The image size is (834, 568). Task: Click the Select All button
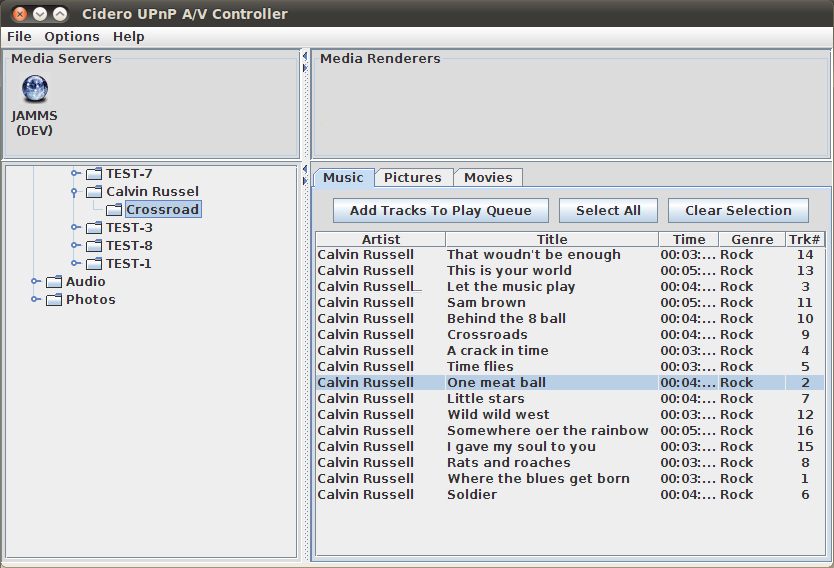click(x=608, y=211)
